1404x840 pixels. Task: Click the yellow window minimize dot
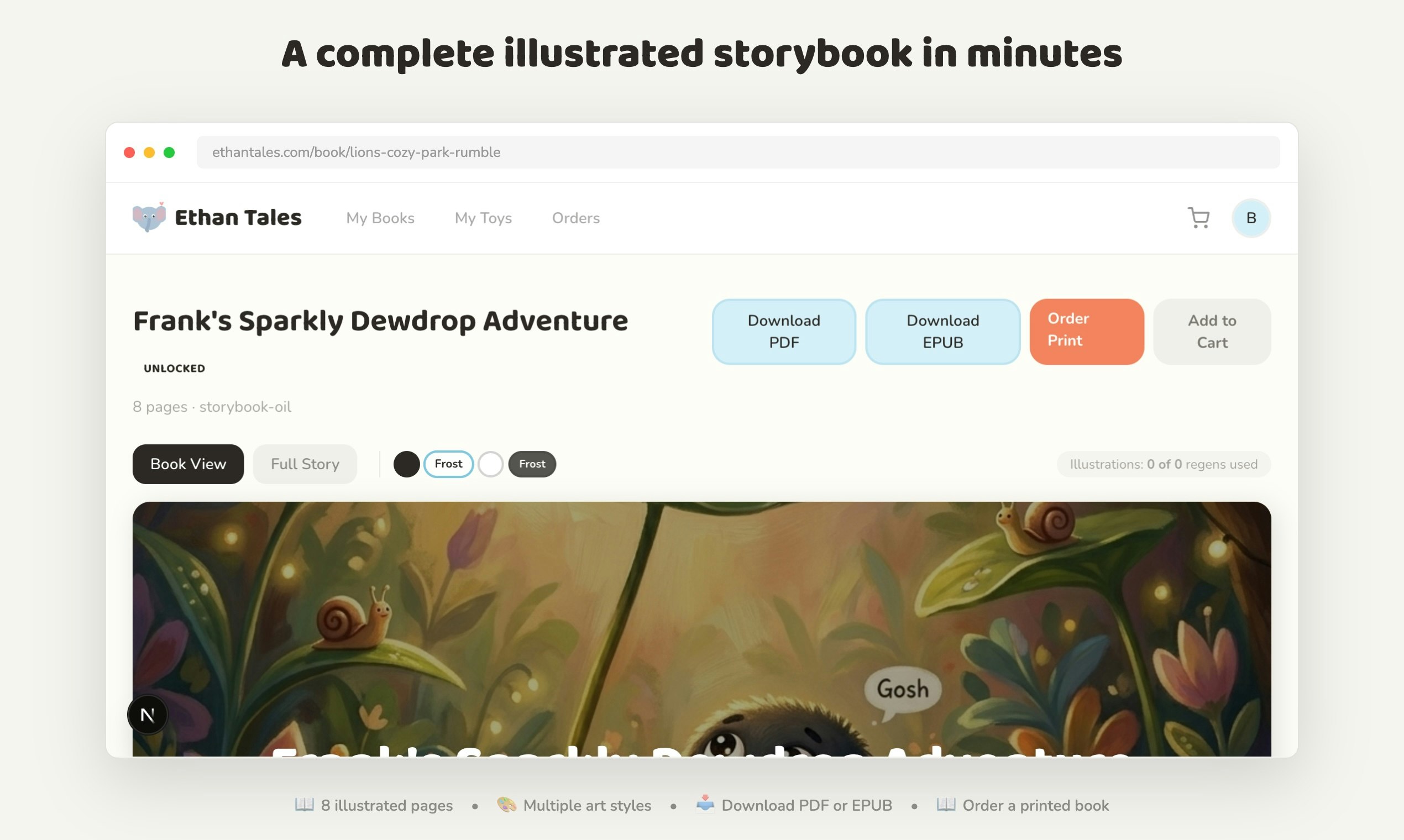149,153
